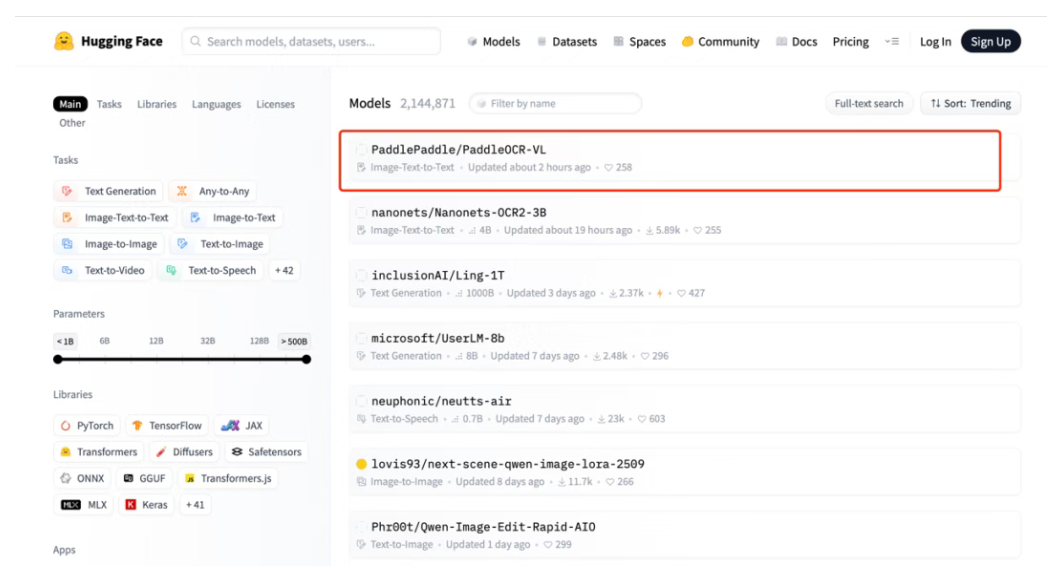Screen dimensions: 1056x582
Task: Expand the +41 more libraries list
Action: pos(195,505)
